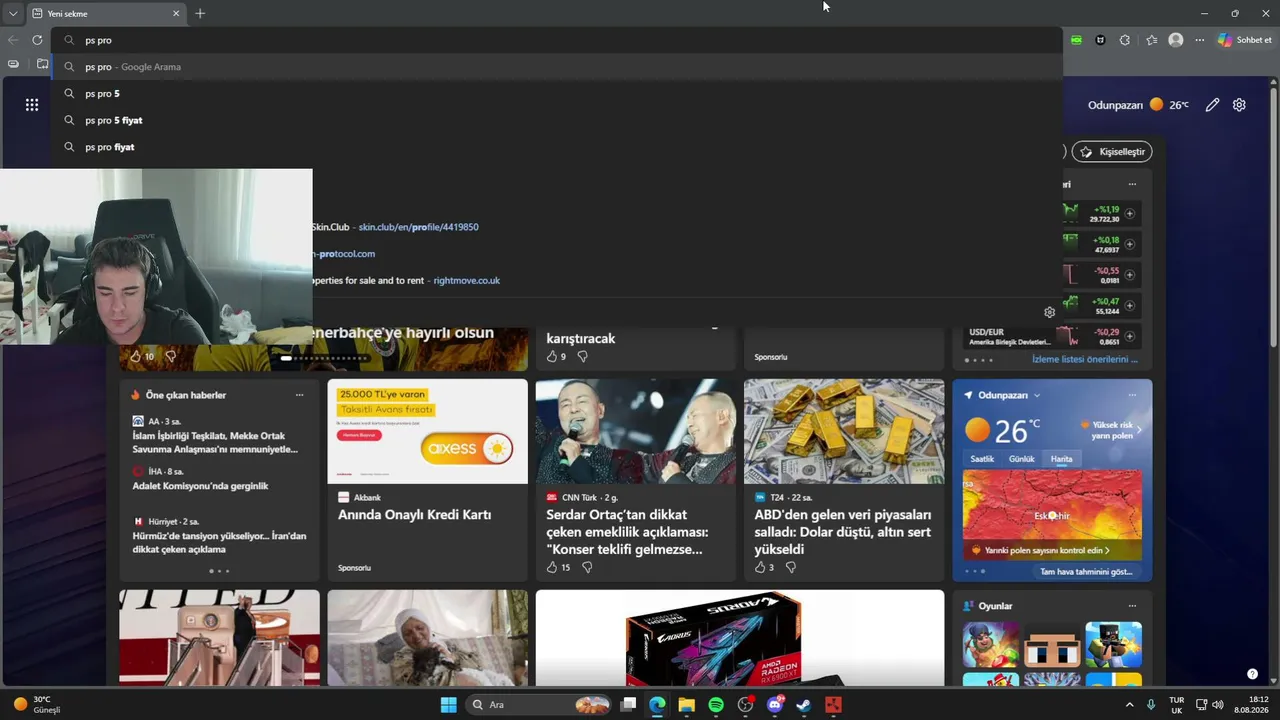
Task: Open the new tab plus button
Action: (200, 13)
